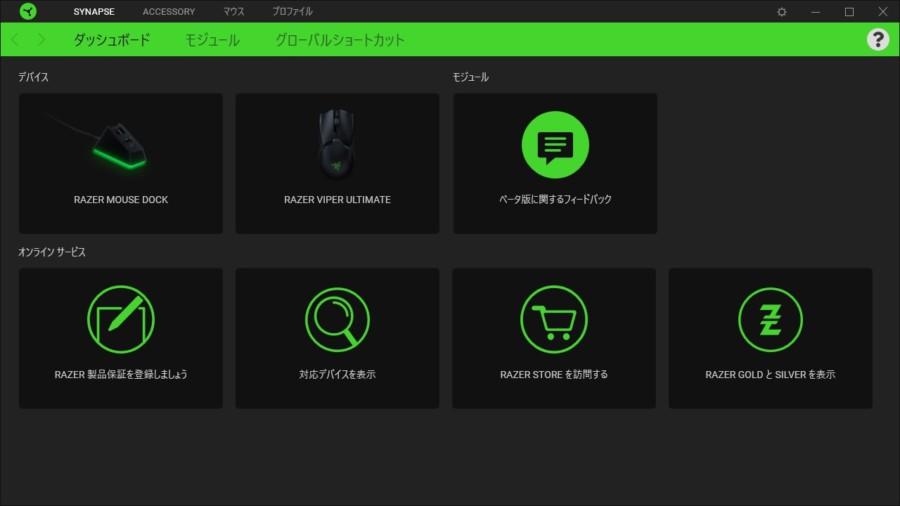Screen dimensions: 900x506
Task: Go back using the left arrow
Action: [x=15, y=40]
